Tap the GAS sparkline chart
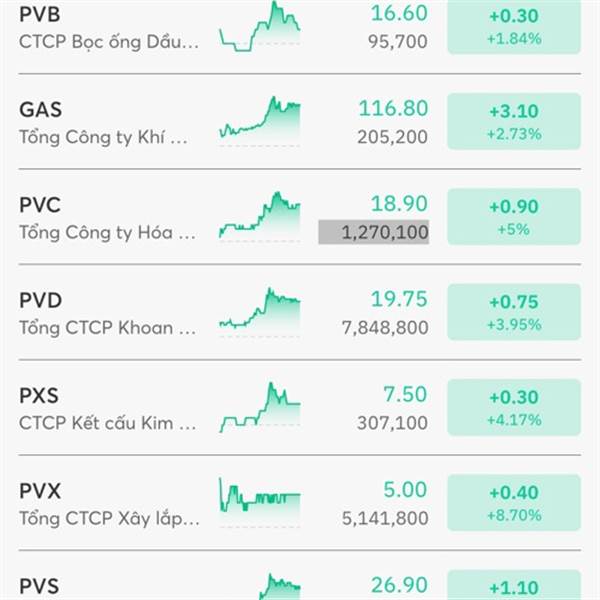 coord(259,121)
